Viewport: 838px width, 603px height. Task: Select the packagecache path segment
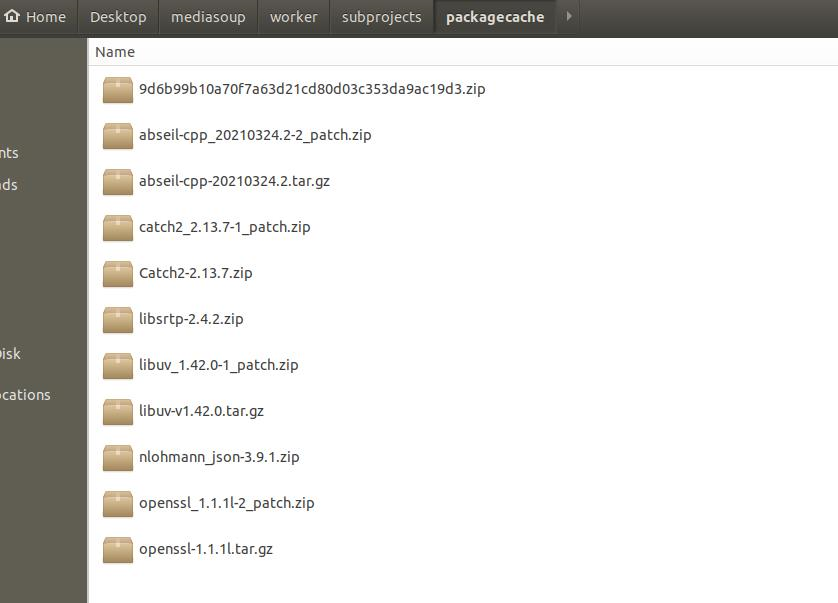click(495, 17)
